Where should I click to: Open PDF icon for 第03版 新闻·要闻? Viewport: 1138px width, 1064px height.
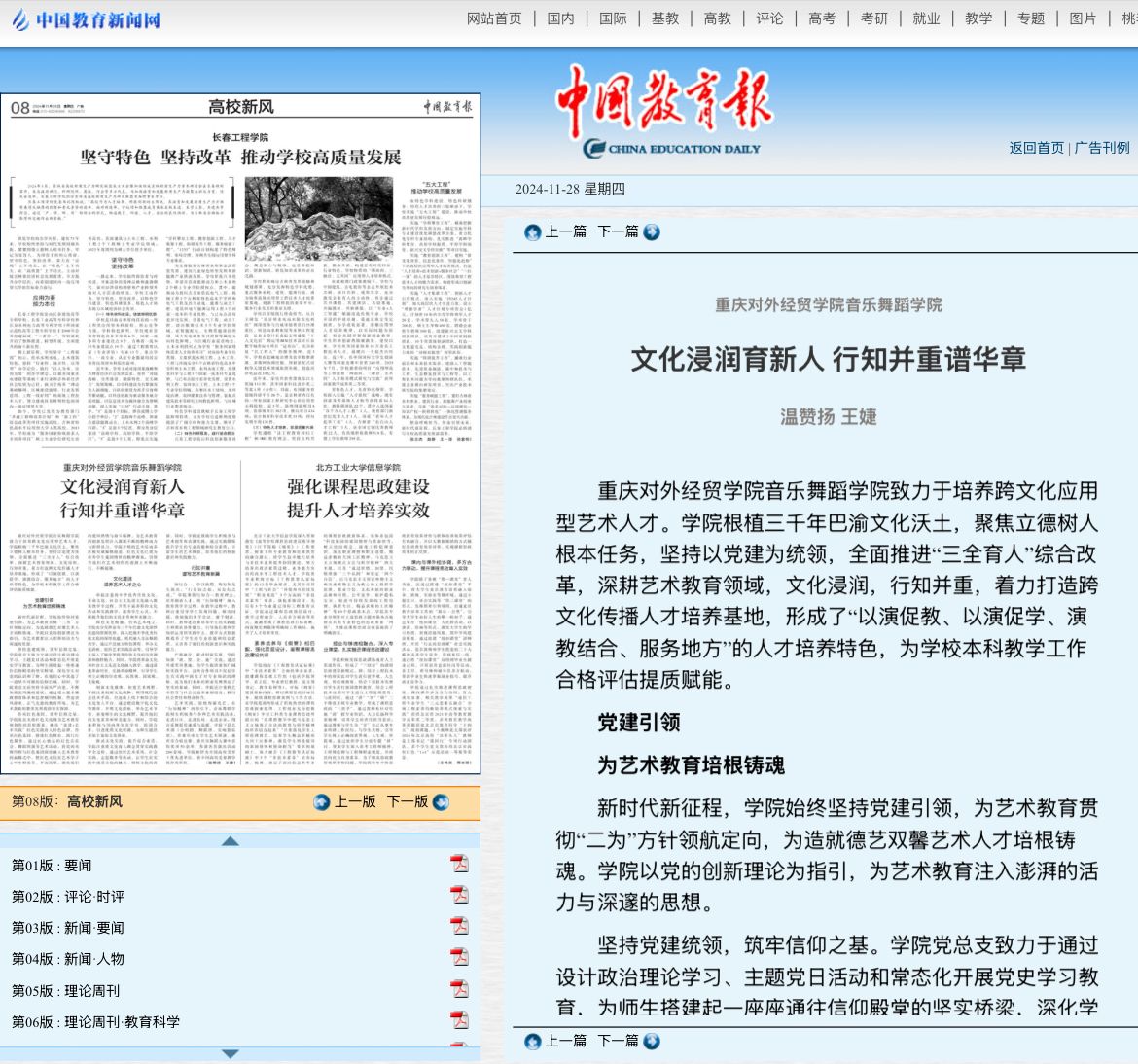click(x=458, y=927)
